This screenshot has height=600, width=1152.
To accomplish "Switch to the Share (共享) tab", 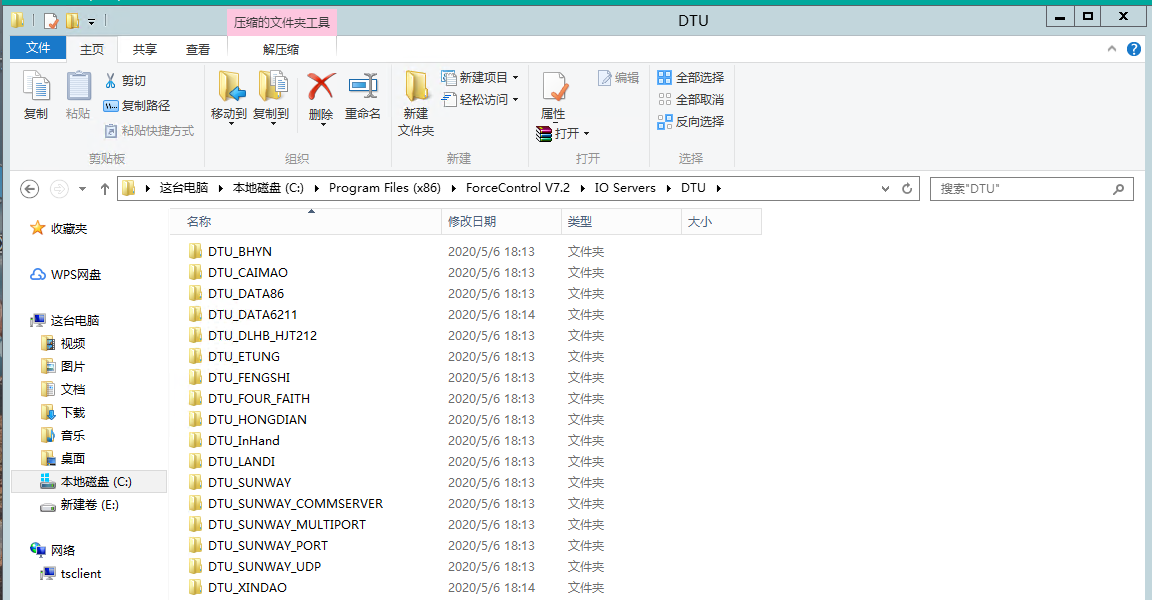I will (145, 49).
